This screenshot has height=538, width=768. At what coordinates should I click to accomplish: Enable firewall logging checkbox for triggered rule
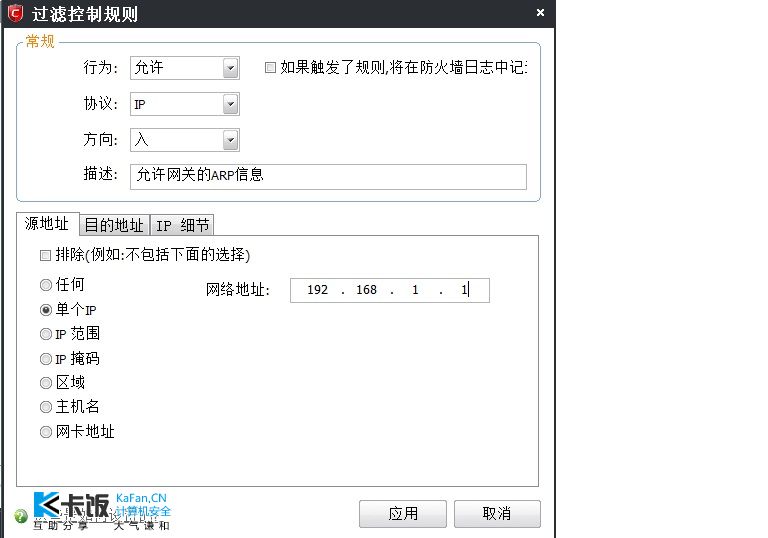270,68
